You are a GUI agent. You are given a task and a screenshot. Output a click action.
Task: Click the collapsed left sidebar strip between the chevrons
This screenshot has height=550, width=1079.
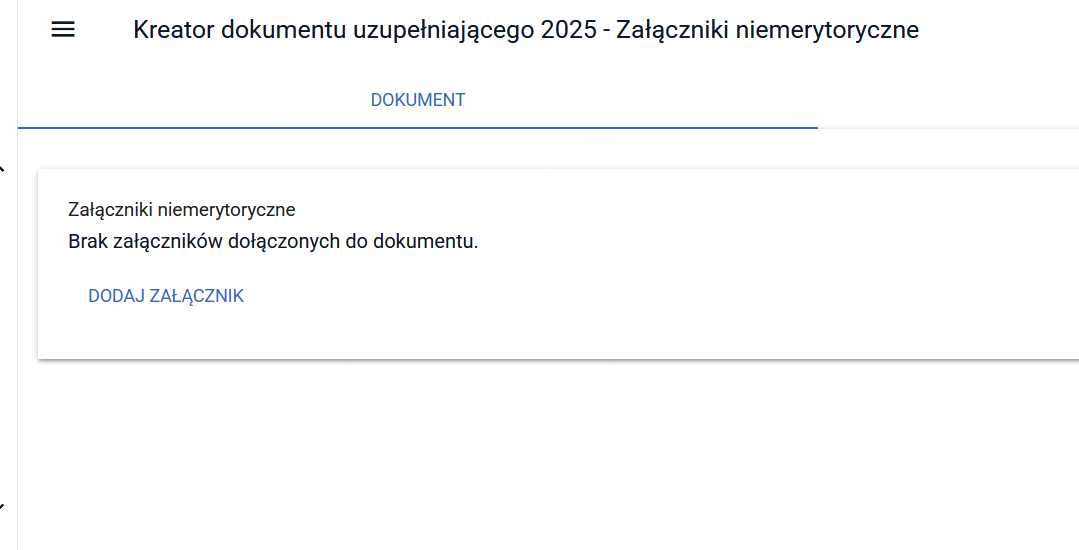click(x=8, y=340)
